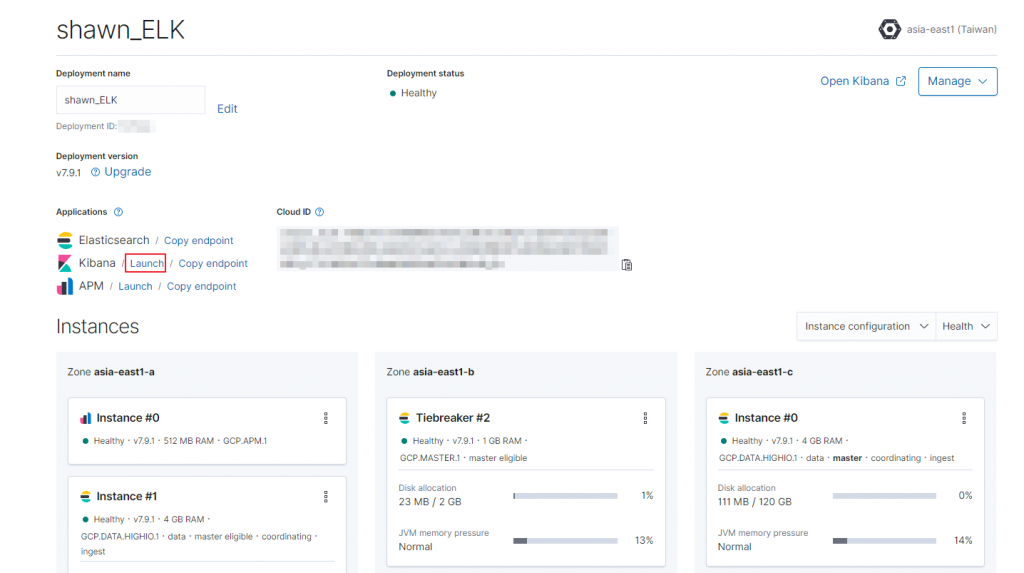This screenshot has width=1024, height=573.
Task: Click the 23 MB / 2 GB value
Action: tap(430, 502)
